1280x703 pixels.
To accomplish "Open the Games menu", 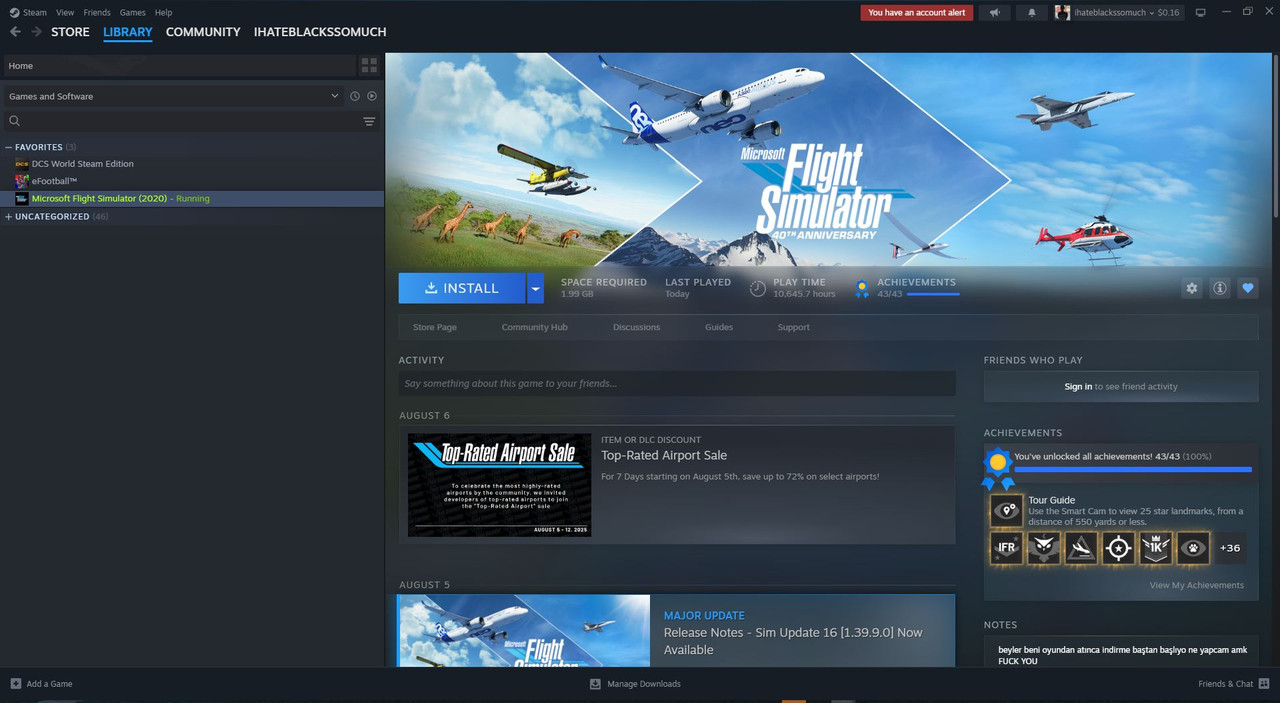I will pos(132,13).
